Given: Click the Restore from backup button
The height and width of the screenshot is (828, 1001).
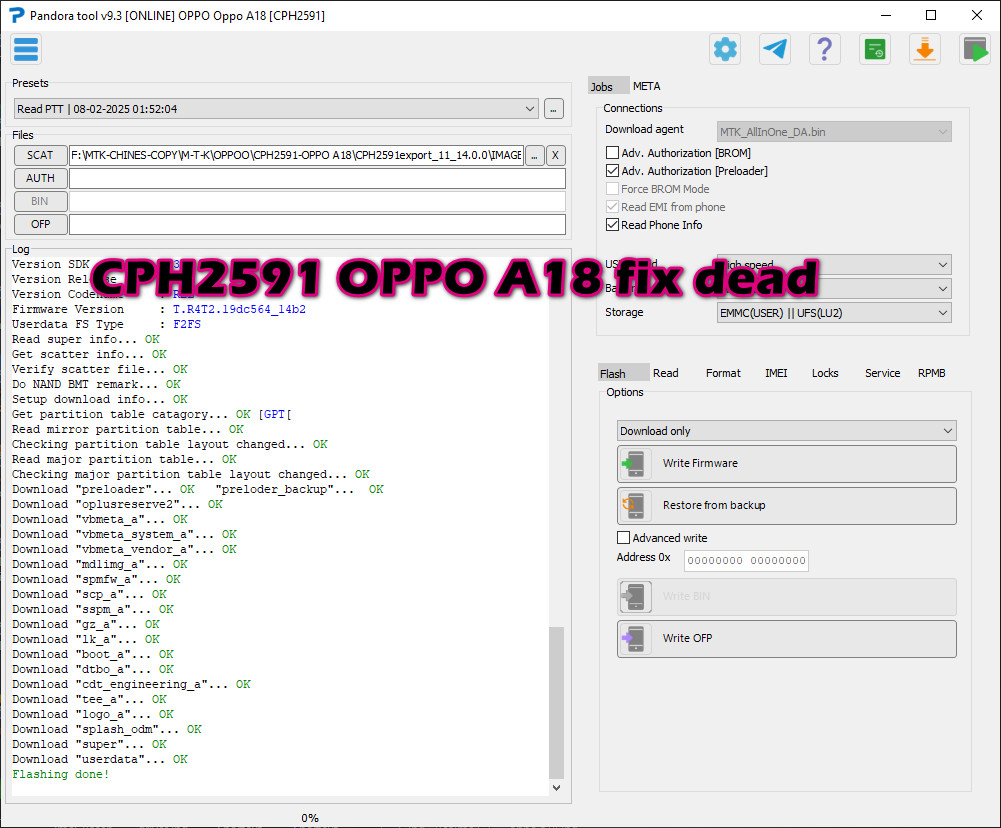Looking at the screenshot, I should coord(786,506).
